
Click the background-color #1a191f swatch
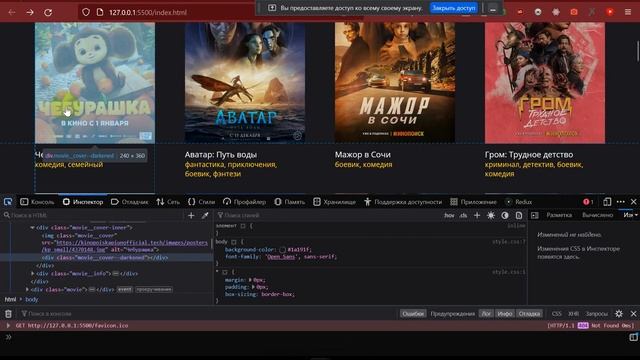tap(282, 249)
